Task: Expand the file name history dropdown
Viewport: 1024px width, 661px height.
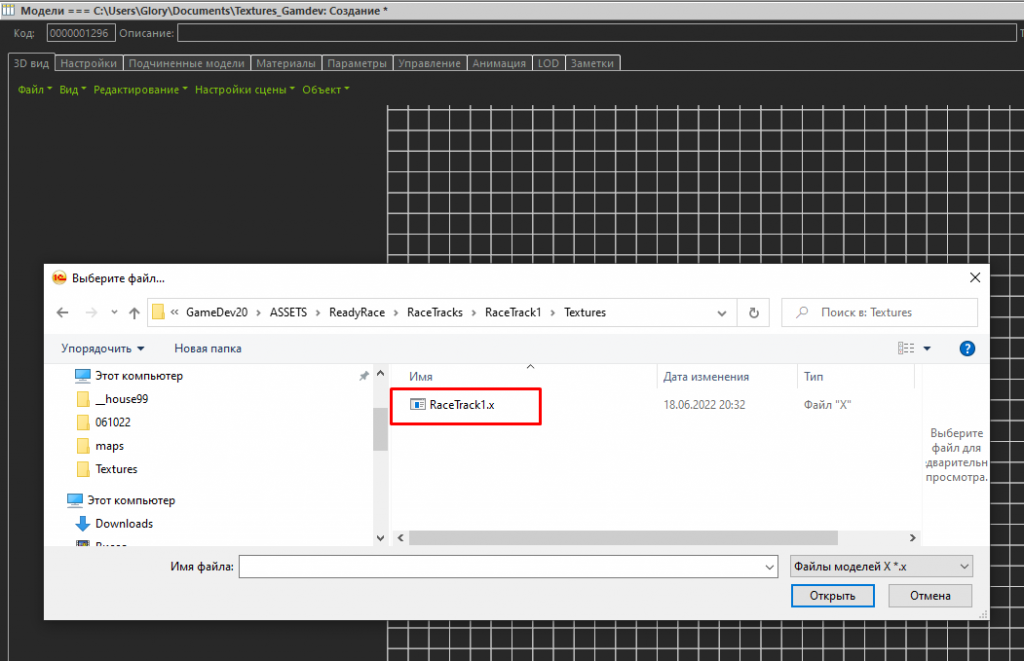Action: click(x=769, y=567)
